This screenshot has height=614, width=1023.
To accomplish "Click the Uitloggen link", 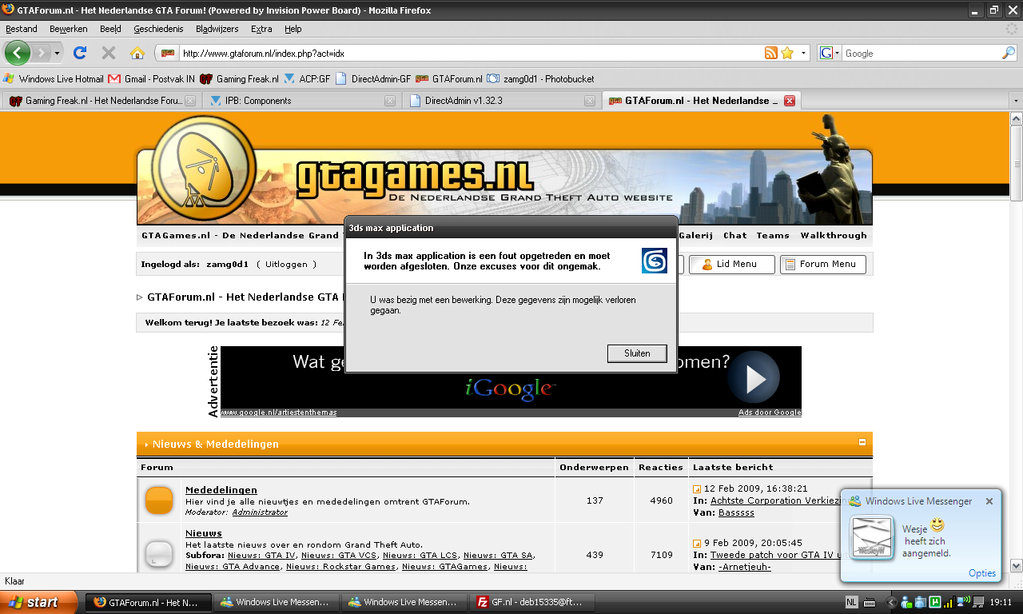I will (286, 264).
